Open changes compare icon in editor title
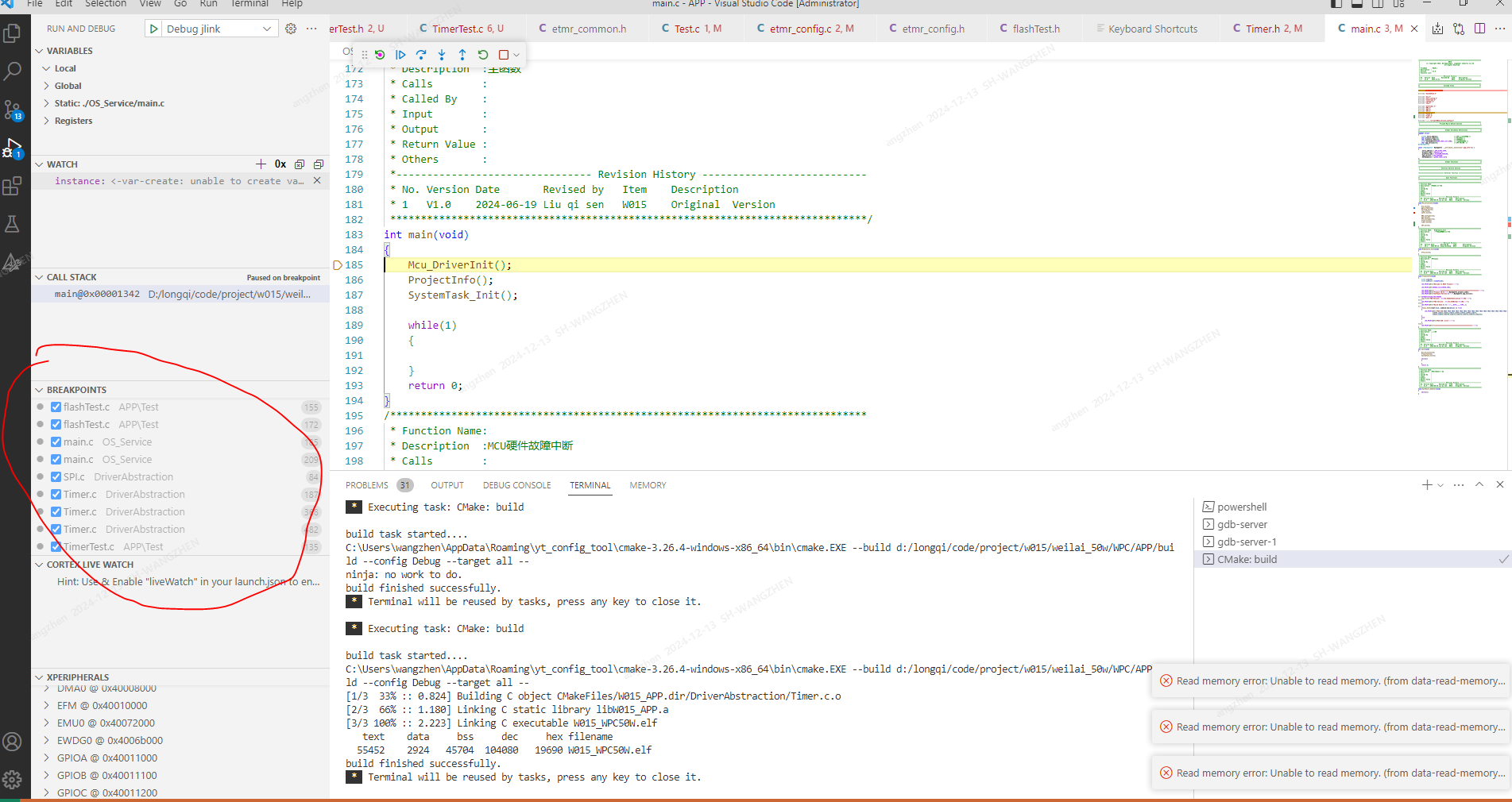Image resolution: width=1512 pixels, height=802 pixels. [1459, 29]
